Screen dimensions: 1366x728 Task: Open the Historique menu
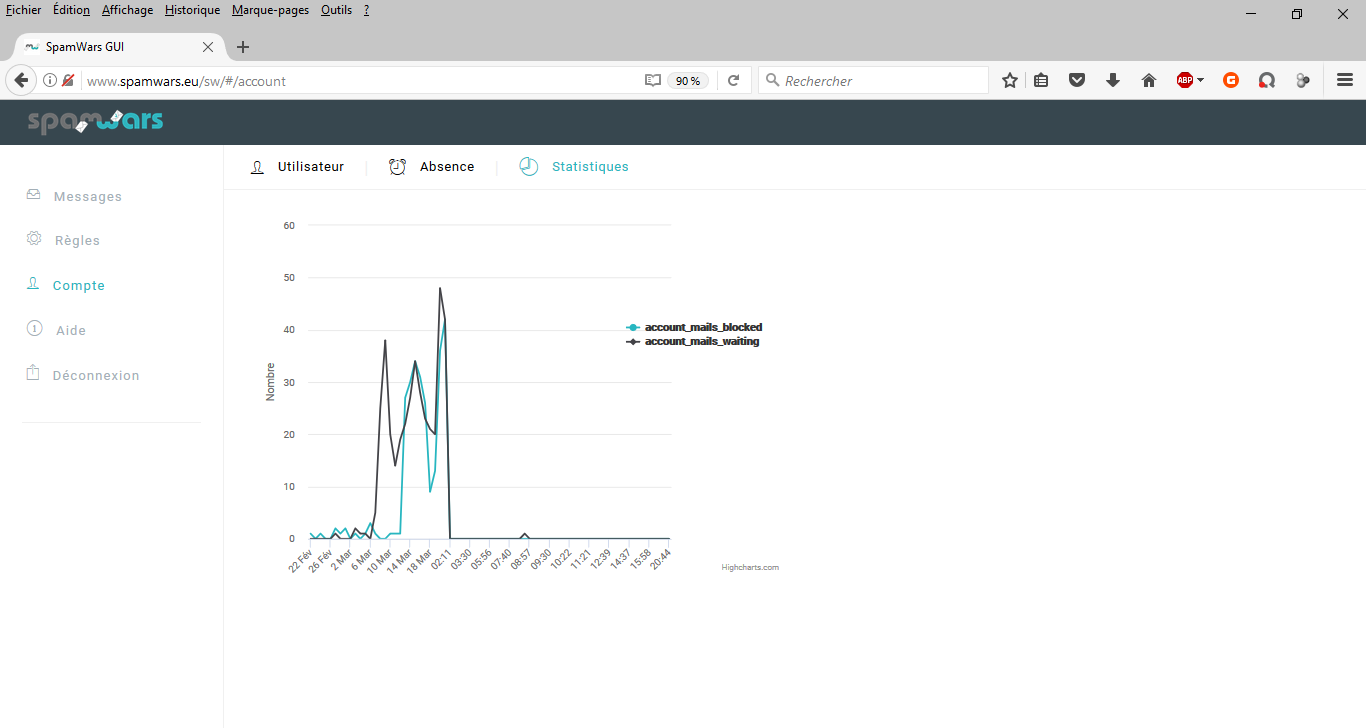tap(192, 10)
